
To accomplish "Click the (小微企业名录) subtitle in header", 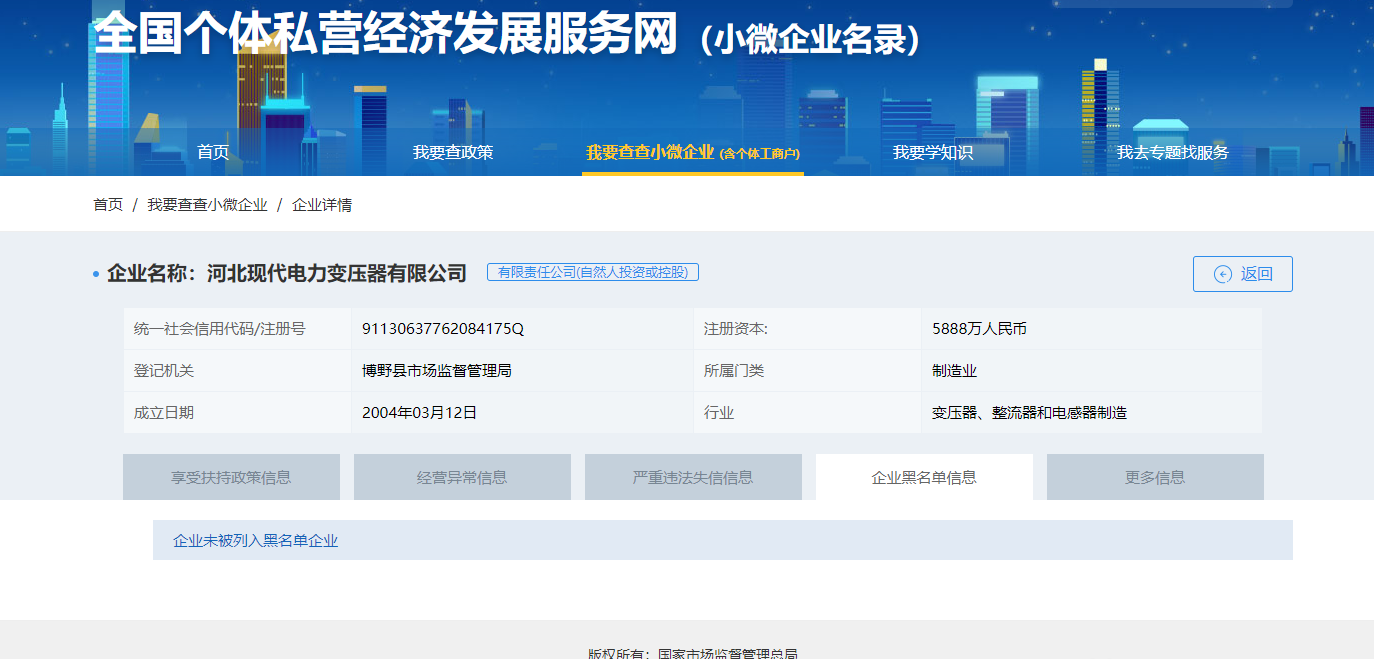I will 809,39.
